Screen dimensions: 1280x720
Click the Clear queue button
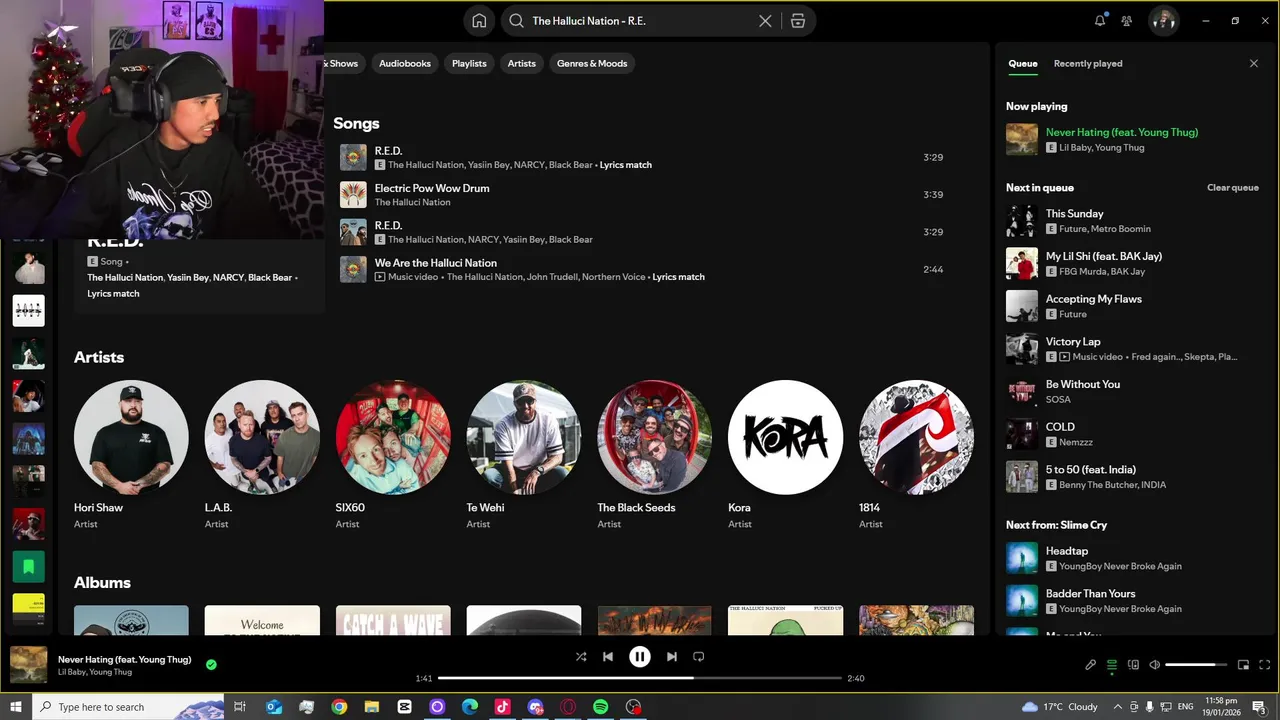pyautogui.click(x=1232, y=188)
